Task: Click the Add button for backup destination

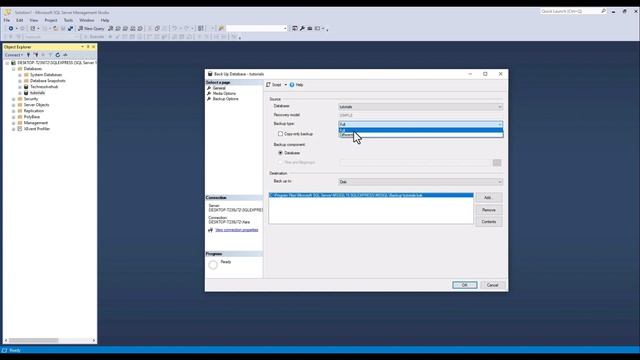Action: (489, 198)
